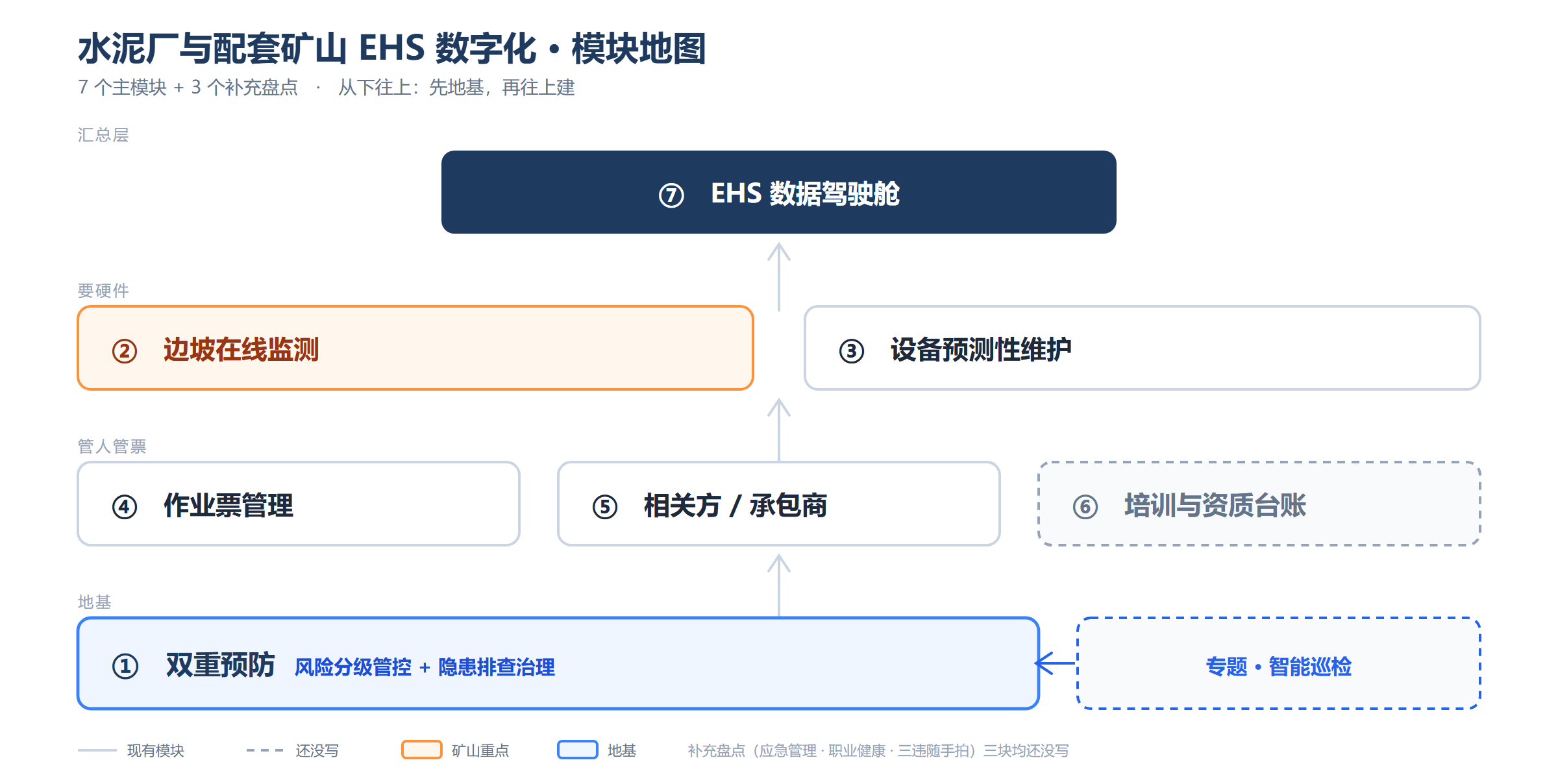
Task: Click the subtitle text 从下往上：先地基，再往上建
Action: (x=456, y=88)
